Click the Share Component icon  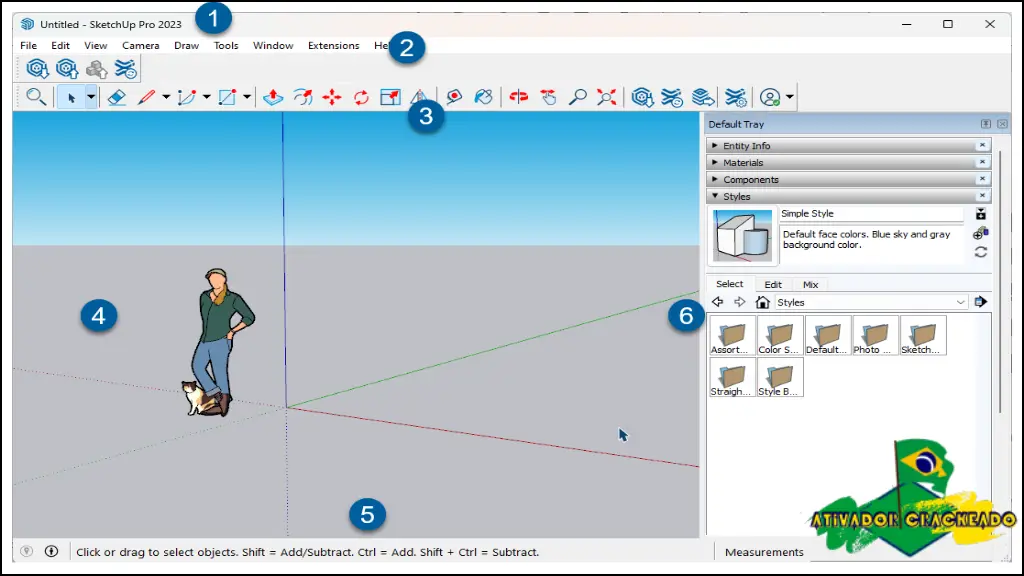(x=97, y=69)
